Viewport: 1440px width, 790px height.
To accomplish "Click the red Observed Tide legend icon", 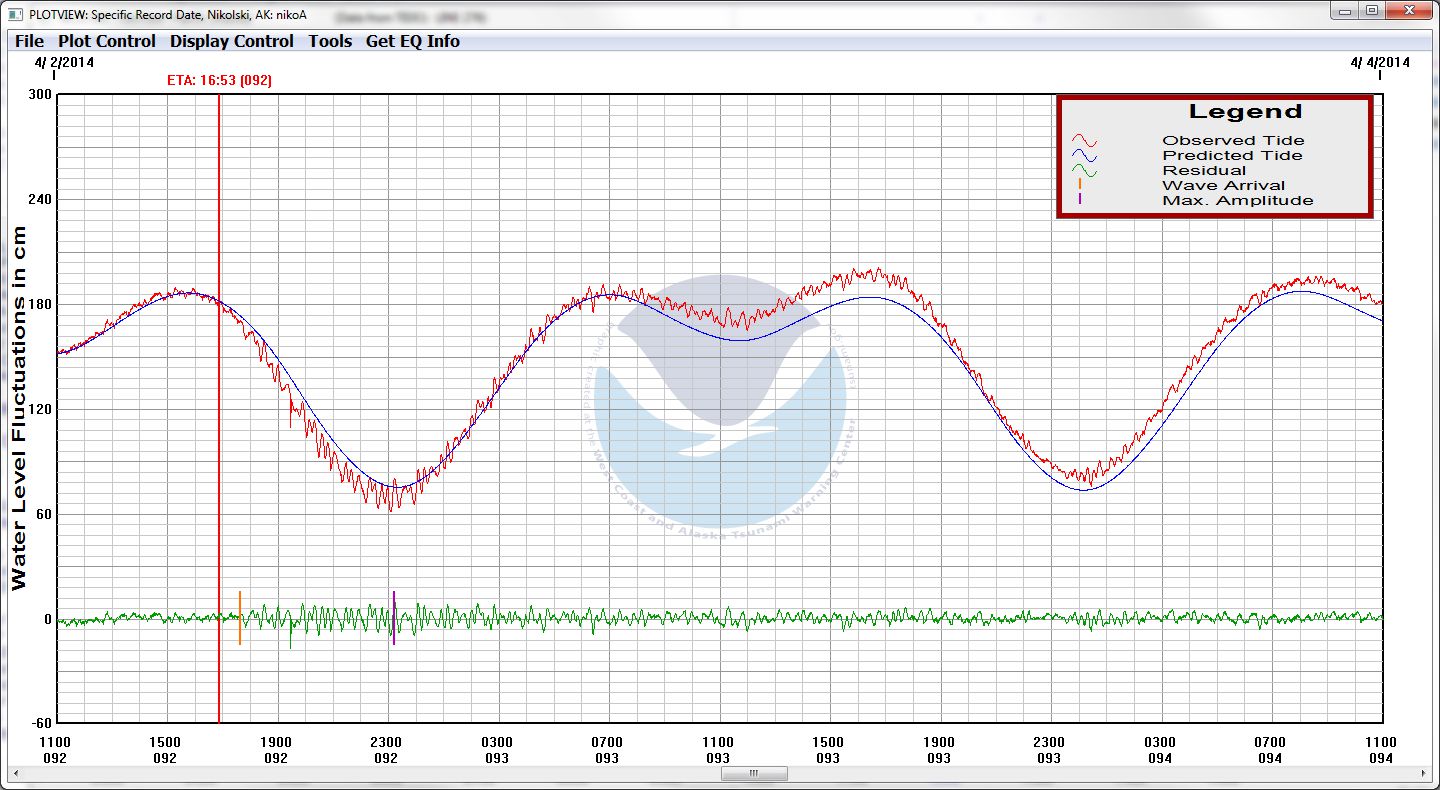I will 1084,141.
